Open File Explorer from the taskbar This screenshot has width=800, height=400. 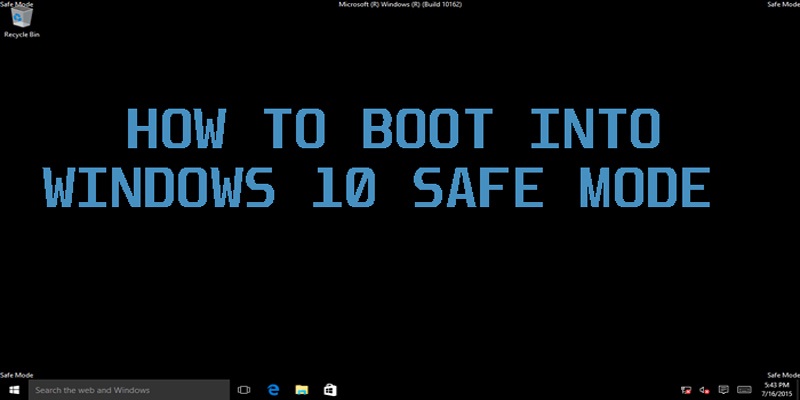300,389
